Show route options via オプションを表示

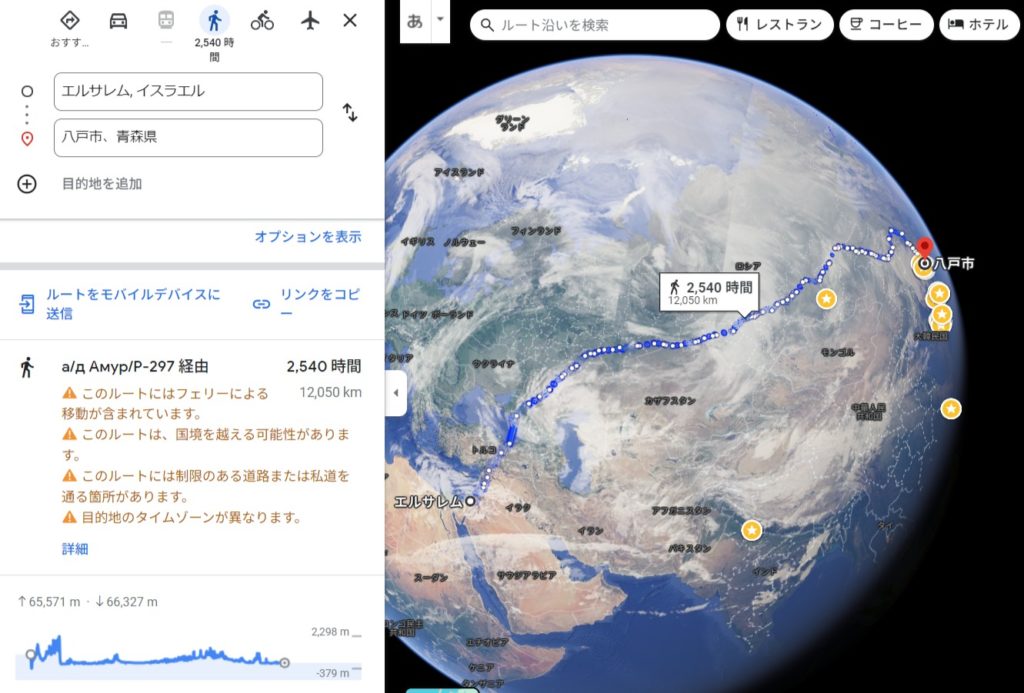coord(307,237)
